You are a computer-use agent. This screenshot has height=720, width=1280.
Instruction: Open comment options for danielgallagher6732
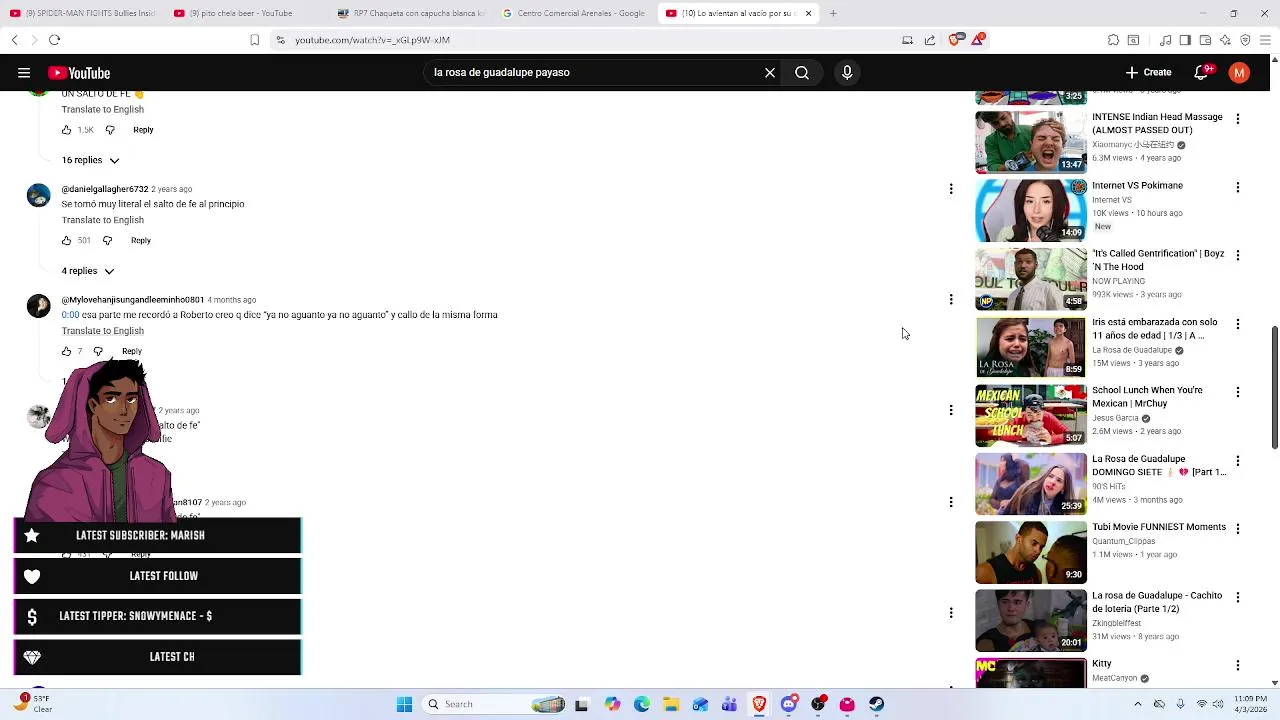pyautogui.click(x=951, y=189)
